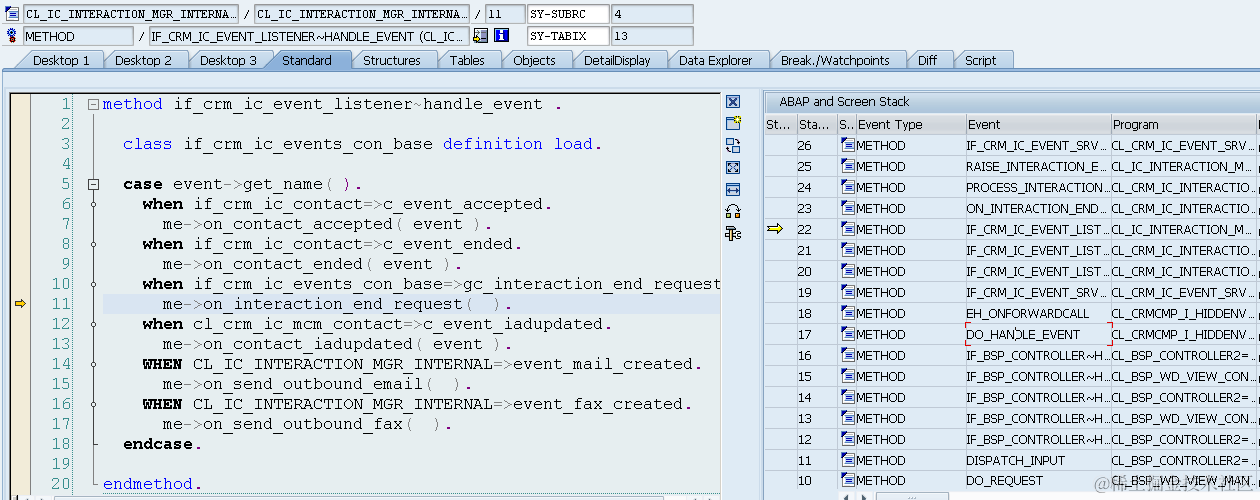Open the Diff tab
This screenshot has height=500, width=1260.
[x=928, y=60]
